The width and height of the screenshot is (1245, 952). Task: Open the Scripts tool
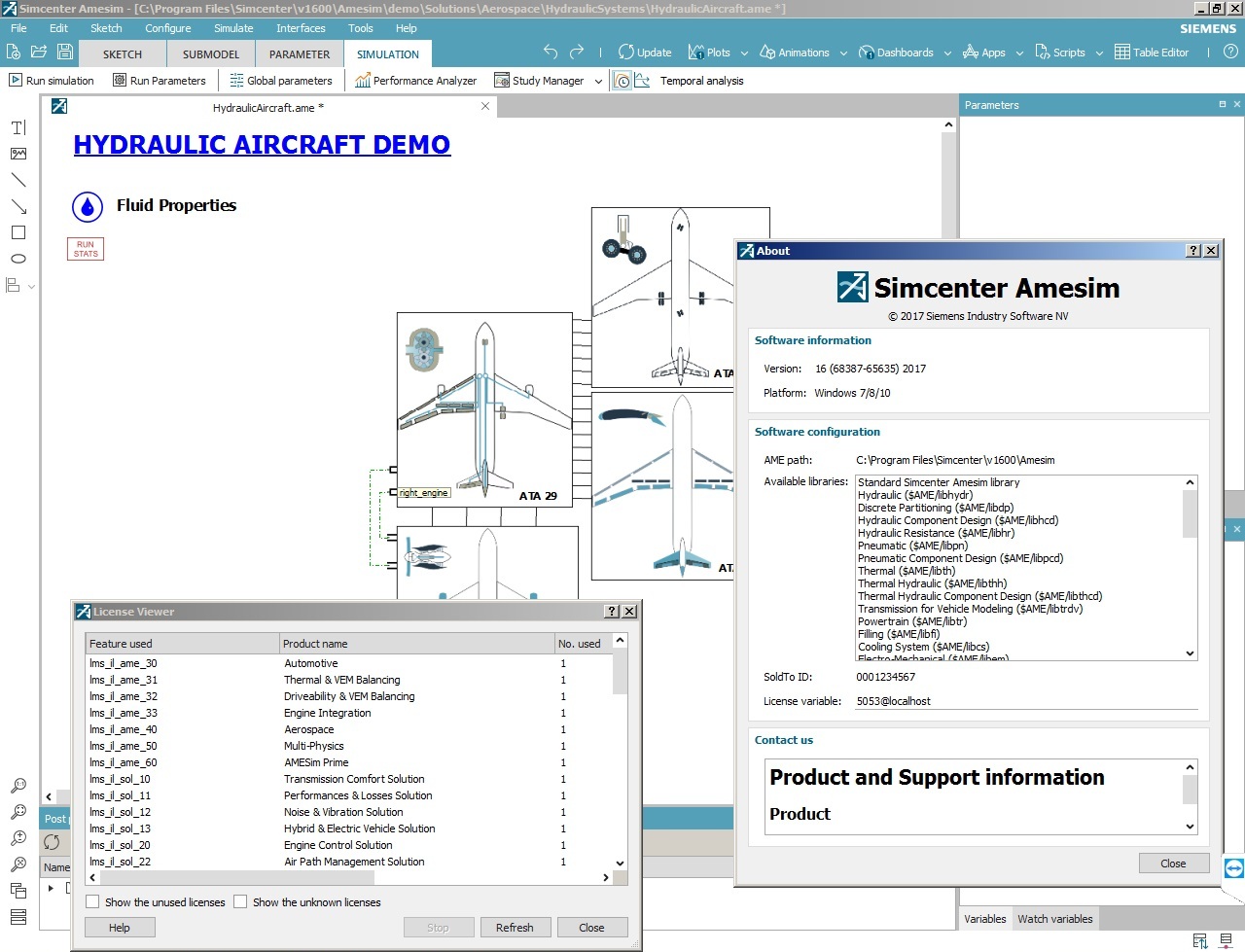tap(1060, 53)
